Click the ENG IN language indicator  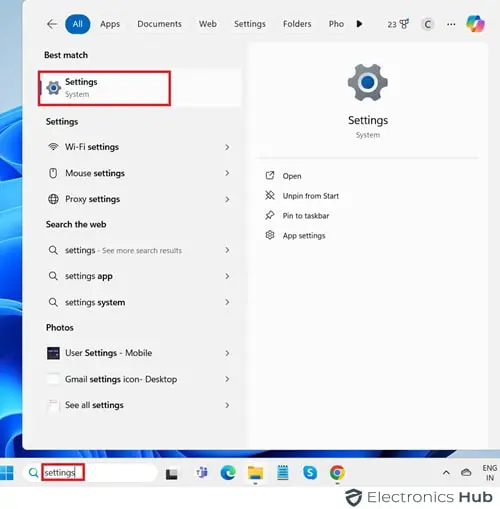(x=490, y=473)
